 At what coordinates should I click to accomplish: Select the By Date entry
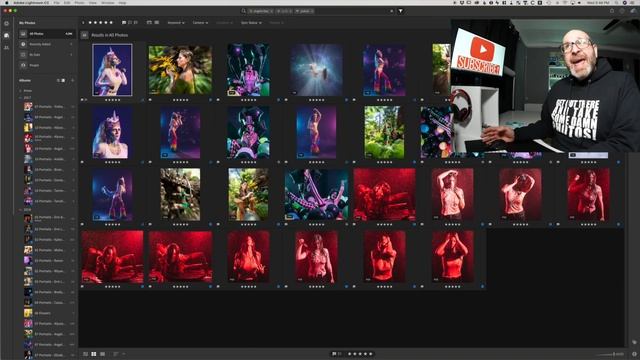(x=47, y=55)
